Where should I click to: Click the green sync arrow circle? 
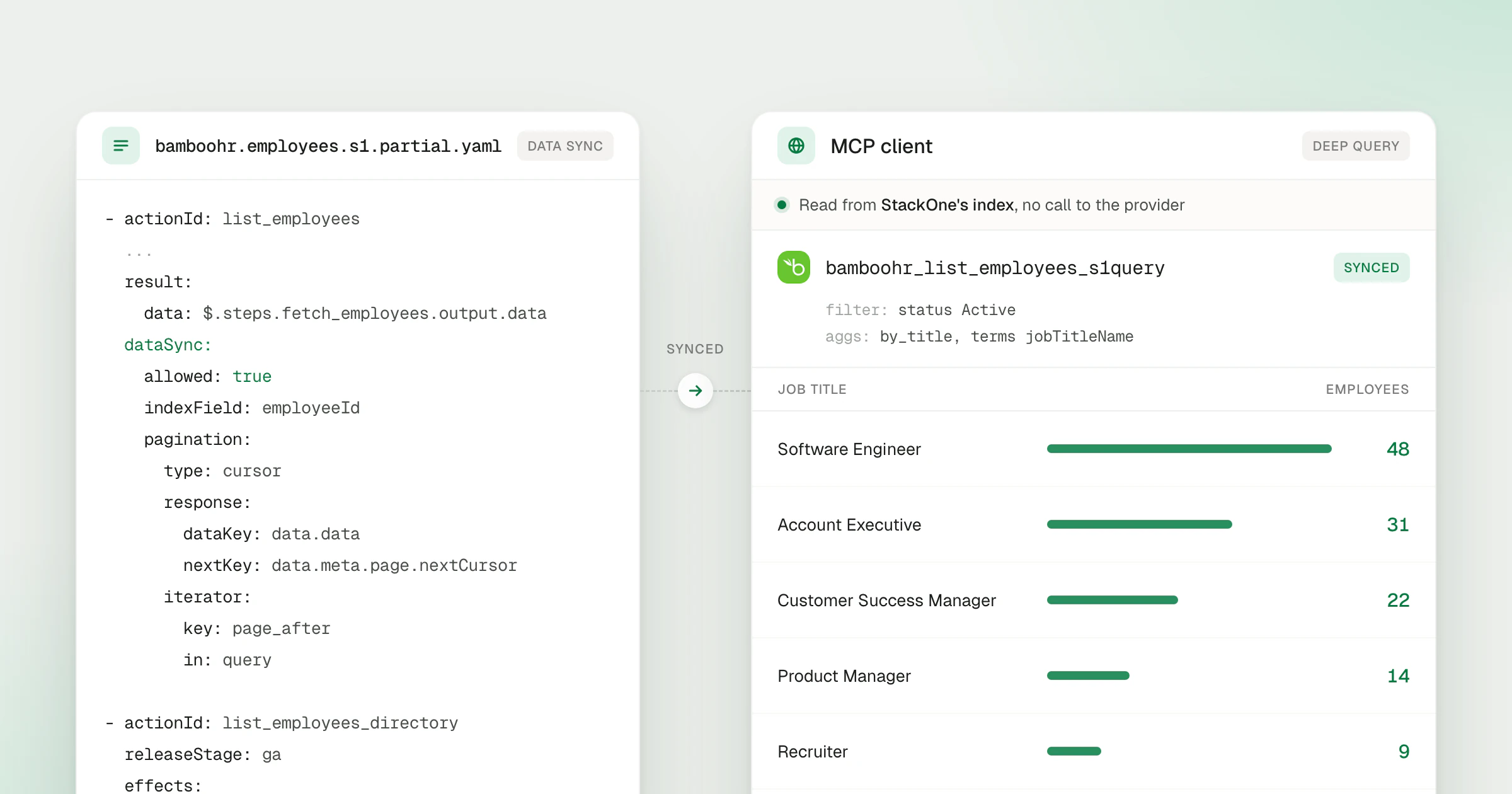click(696, 391)
